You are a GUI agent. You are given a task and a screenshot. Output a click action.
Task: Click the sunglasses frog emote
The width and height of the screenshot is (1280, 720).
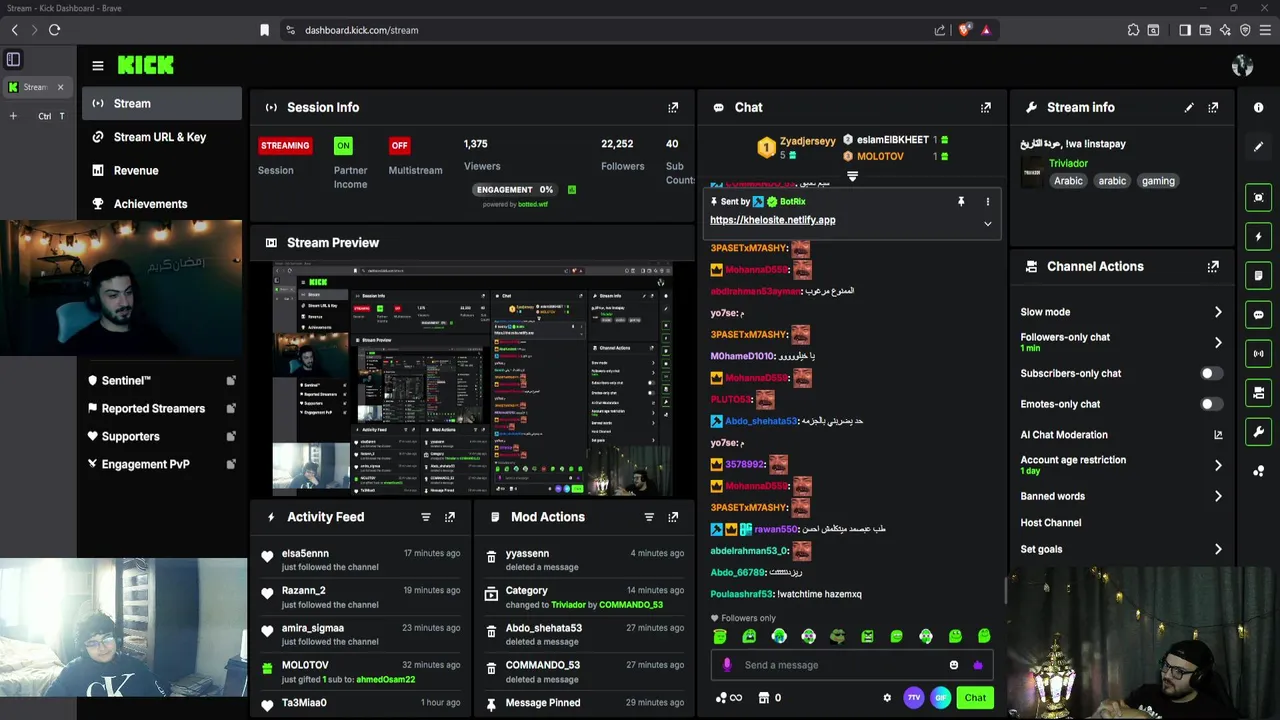pos(838,636)
